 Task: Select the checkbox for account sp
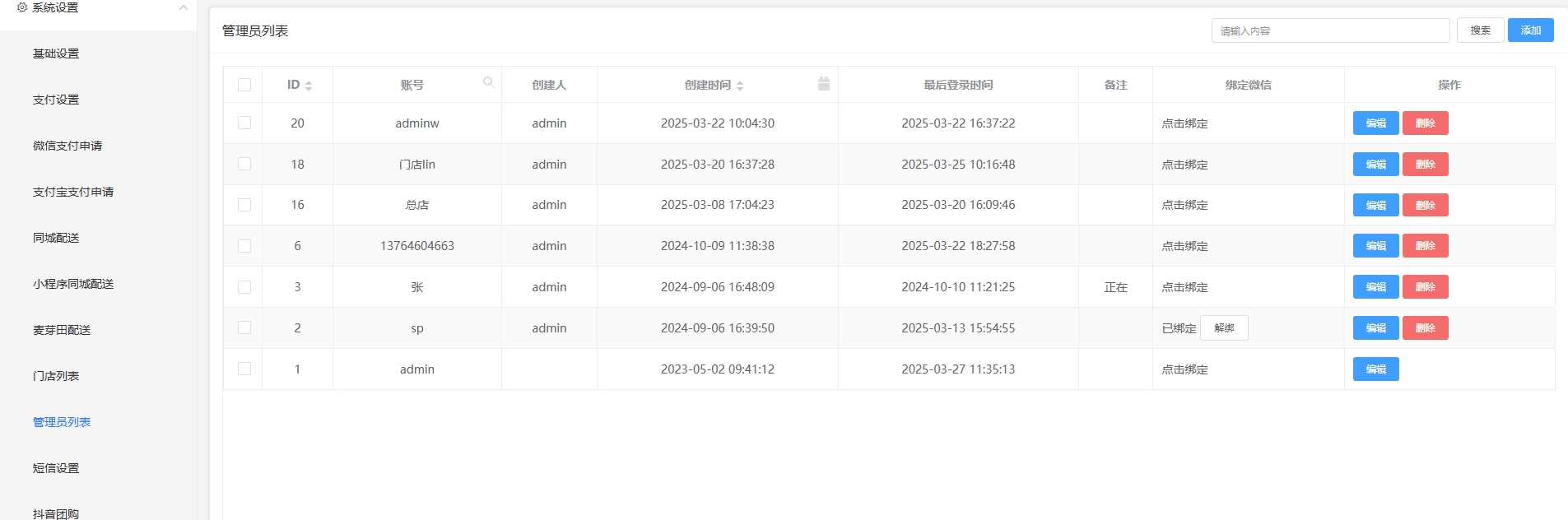(x=244, y=327)
